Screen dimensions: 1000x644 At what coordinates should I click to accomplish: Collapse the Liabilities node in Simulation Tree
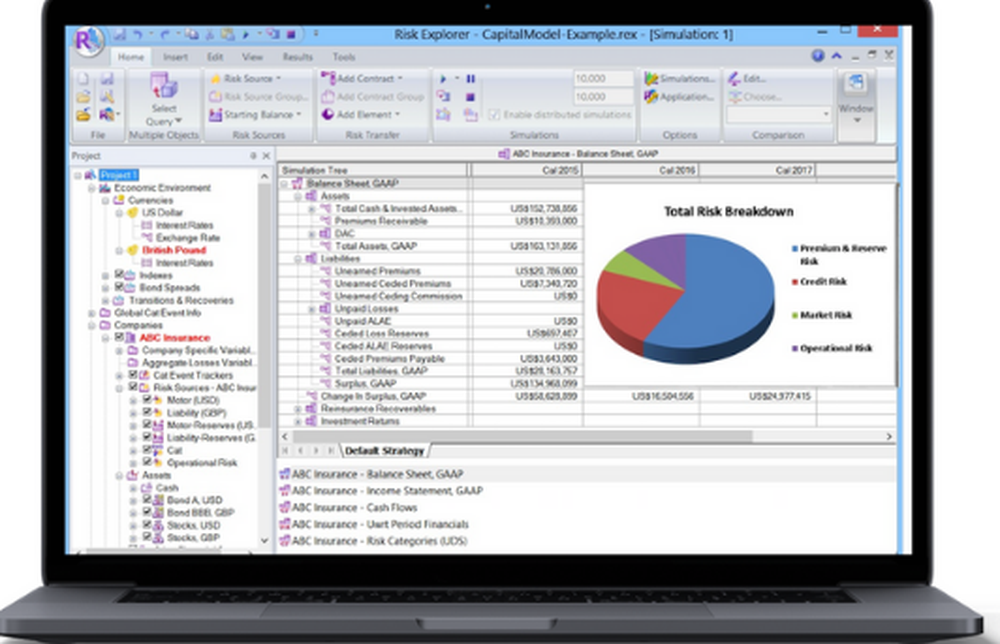tap(298, 259)
